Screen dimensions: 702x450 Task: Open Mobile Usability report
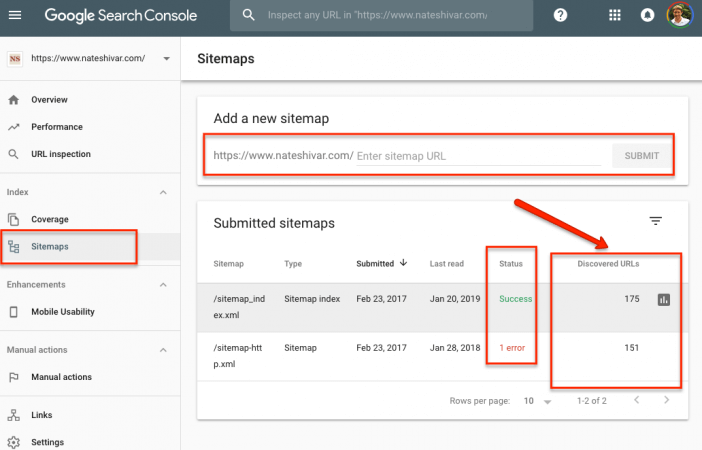click(x=63, y=312)
